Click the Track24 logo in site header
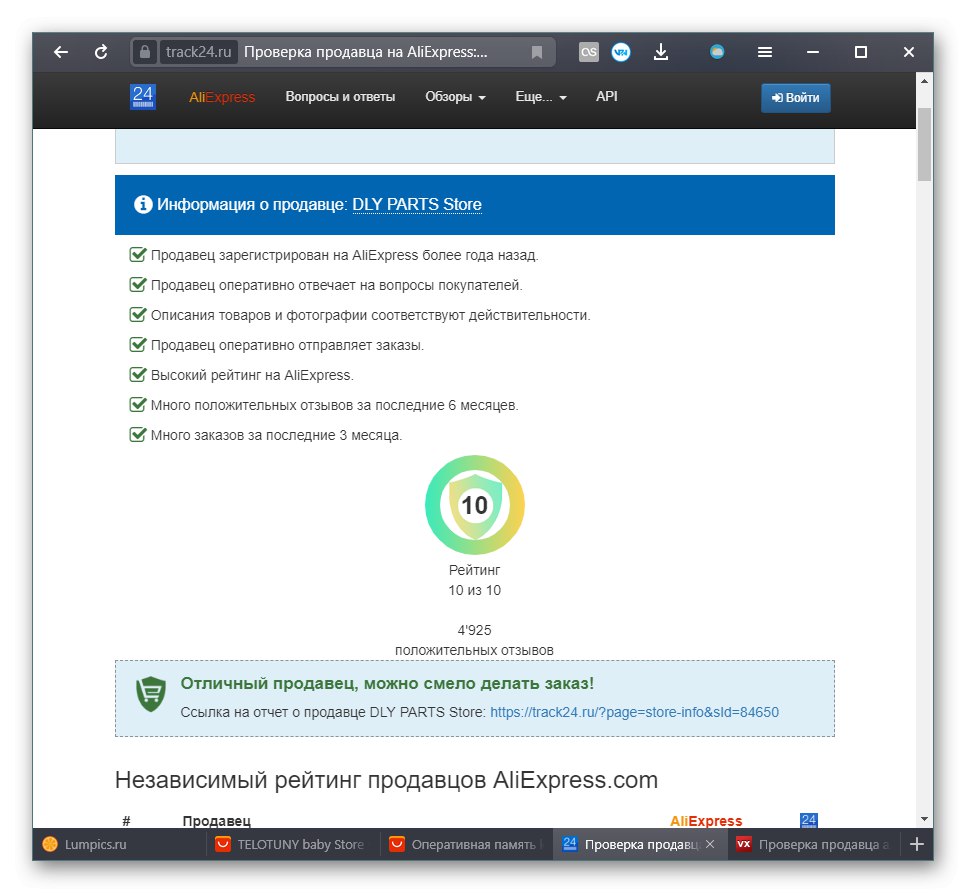Image resolution: width=966 pixels, height=893 pixels. [x=143, y=97]
